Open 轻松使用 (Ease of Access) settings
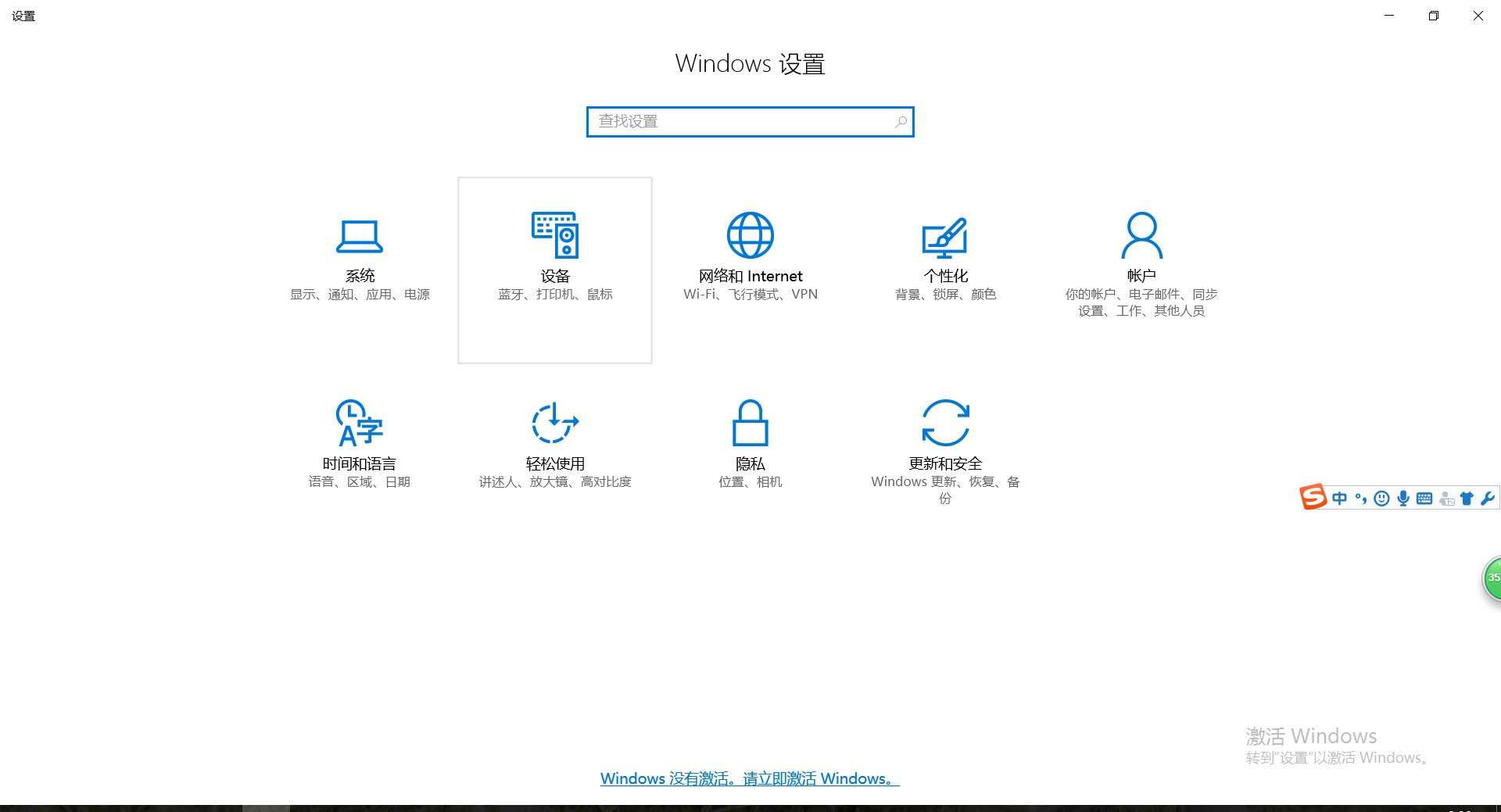The height and width of the screenshot is (812, 1501). tap(554, 442)
